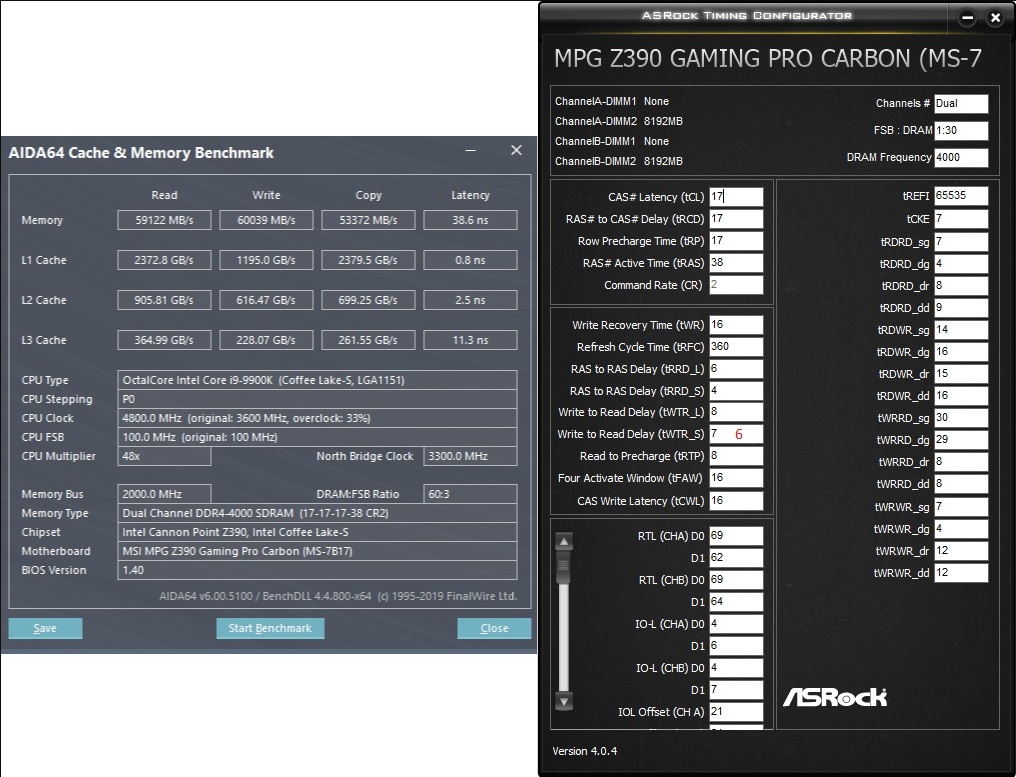1016x777 pixels.
Task: Click Version 4.0.4 label
Action: tap(584, 751)
